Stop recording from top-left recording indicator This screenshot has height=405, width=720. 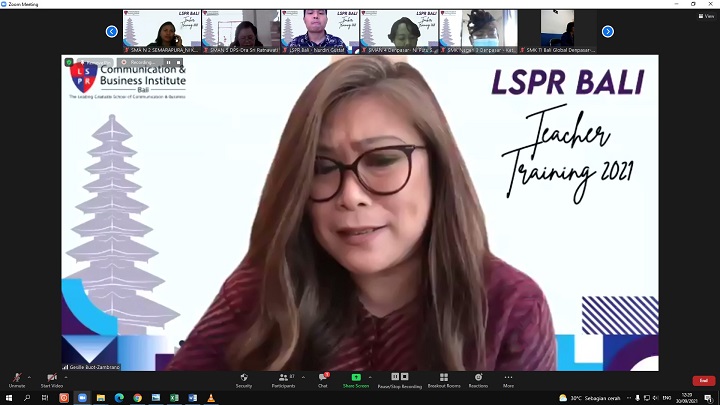[x=179, y=62]
